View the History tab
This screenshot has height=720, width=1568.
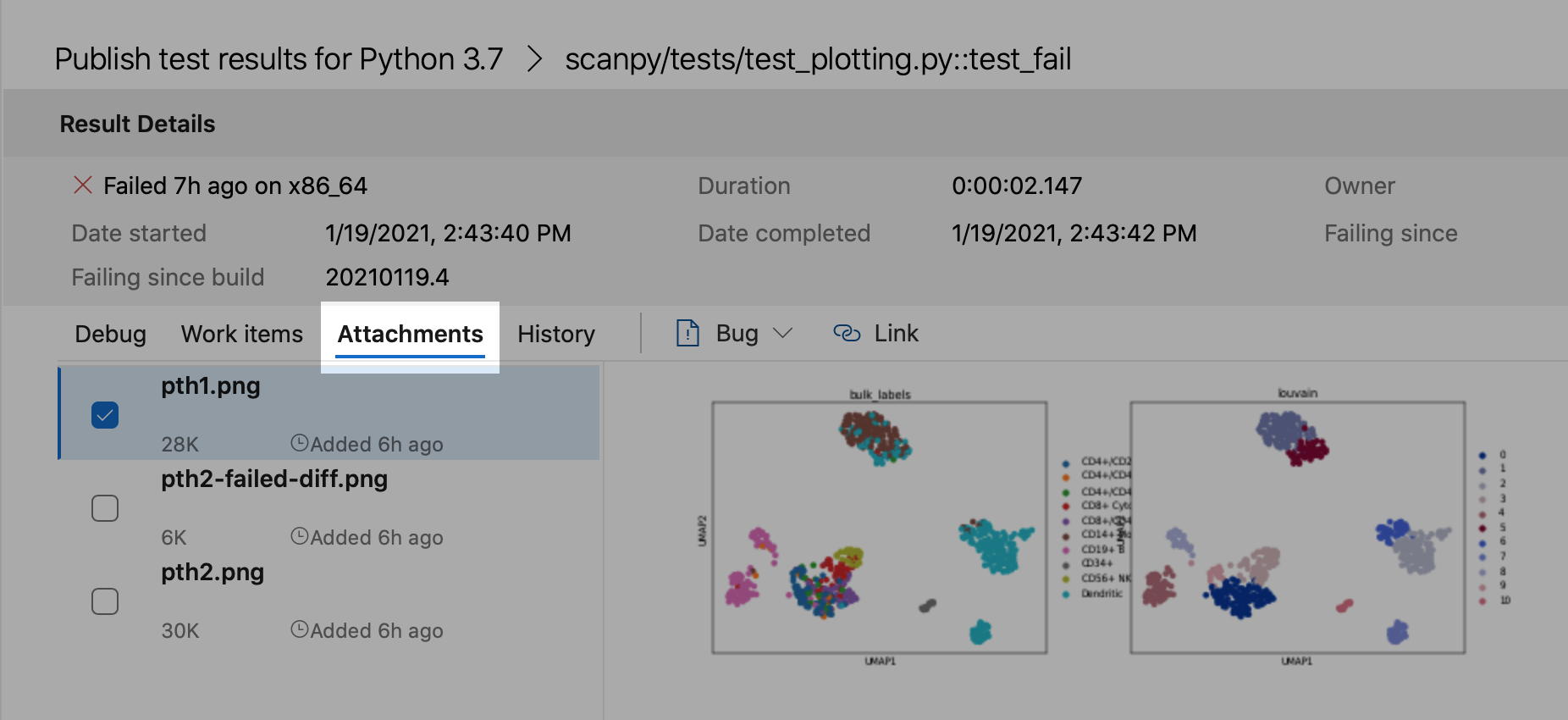click(x=556, y=335)
